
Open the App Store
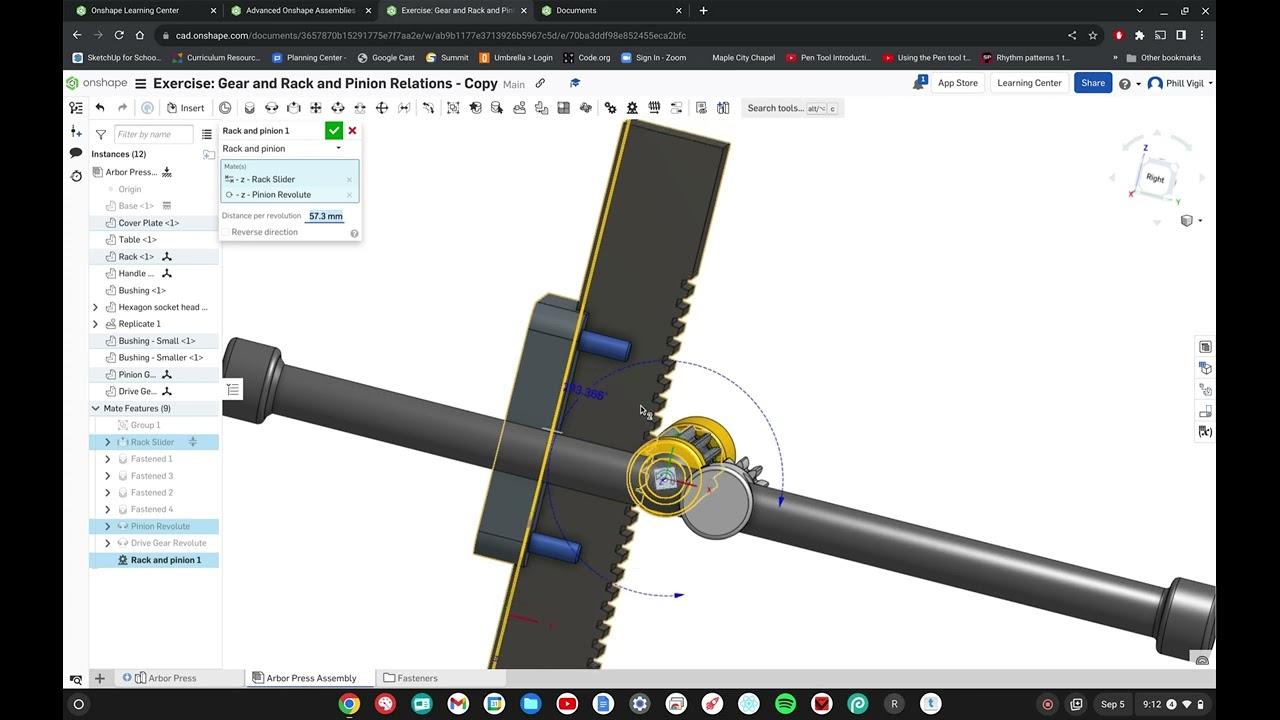[957, 83]
